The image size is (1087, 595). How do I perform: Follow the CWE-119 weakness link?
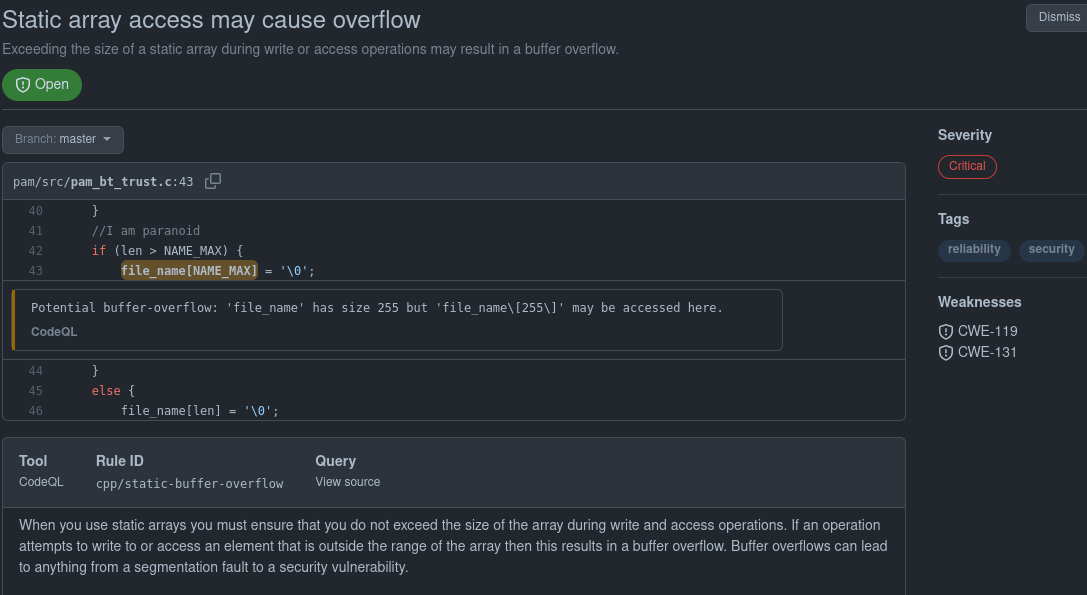(987, 331)
